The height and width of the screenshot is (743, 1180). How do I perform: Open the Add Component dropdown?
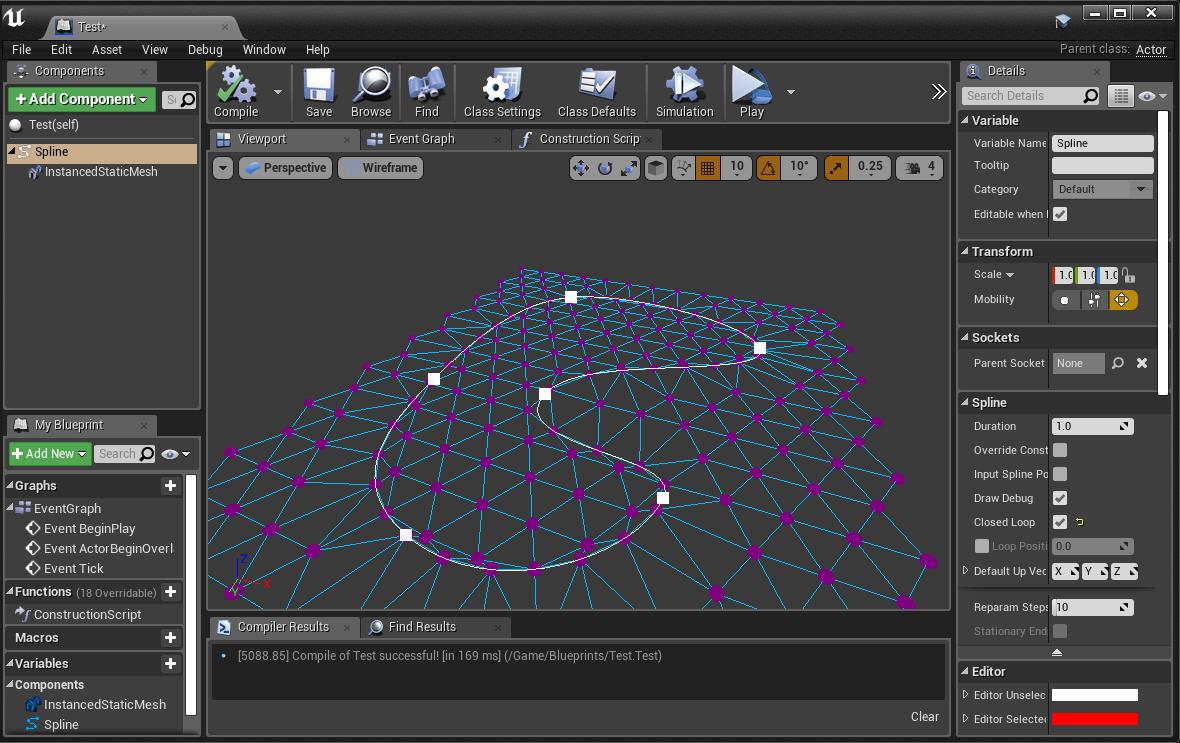82,99
